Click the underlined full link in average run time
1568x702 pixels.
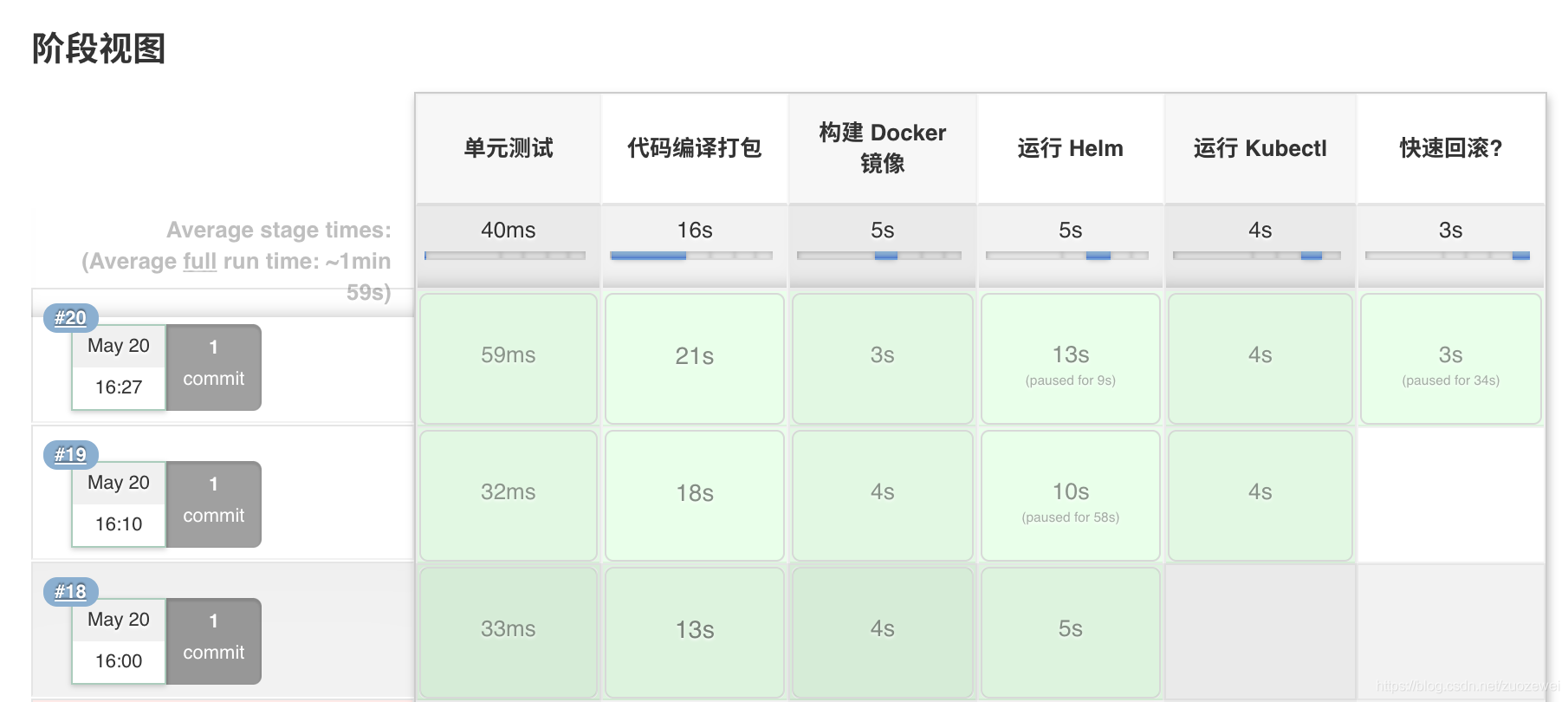click(199, 262)
